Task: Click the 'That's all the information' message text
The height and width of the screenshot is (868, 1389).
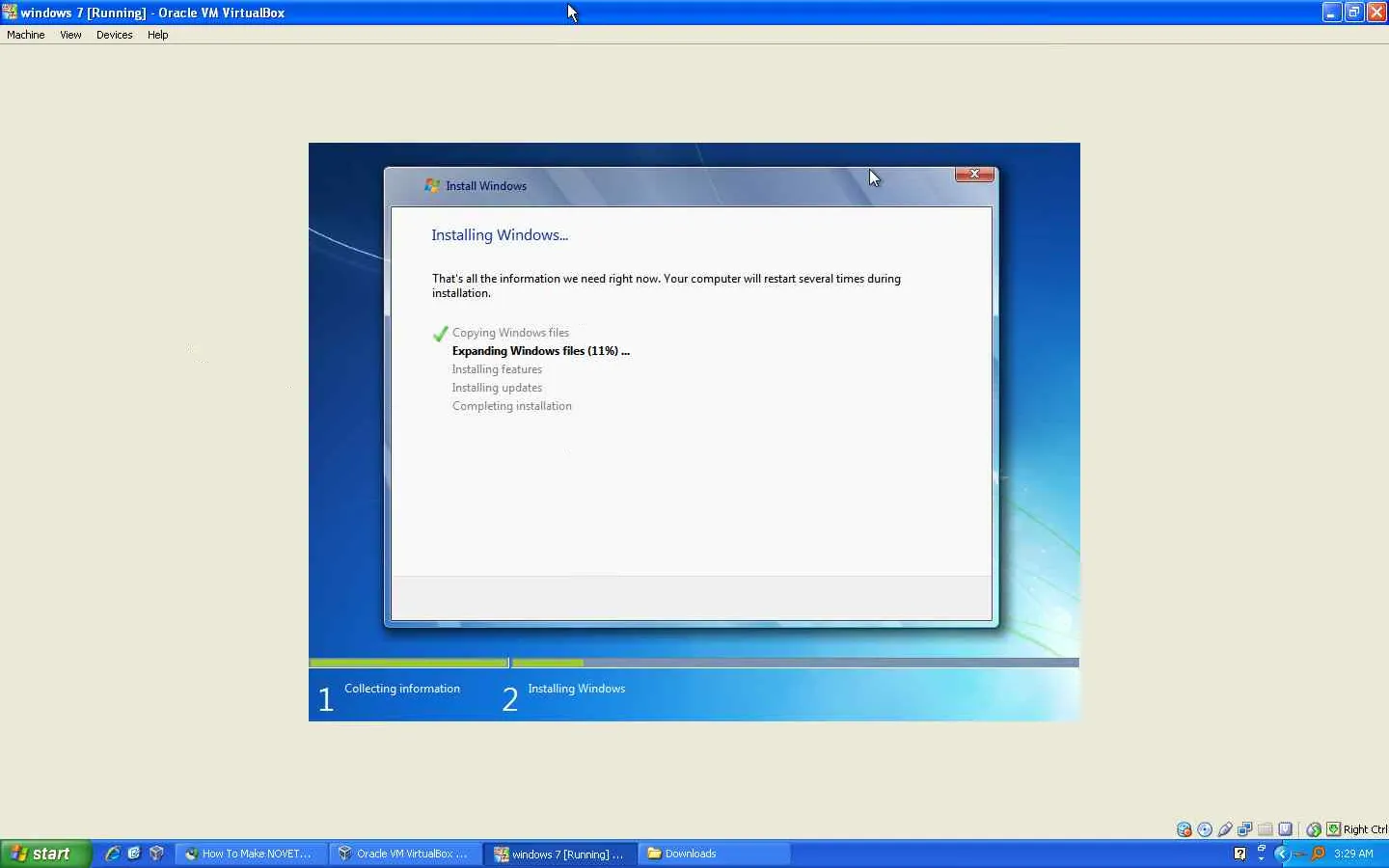Action: click(667, 285)
